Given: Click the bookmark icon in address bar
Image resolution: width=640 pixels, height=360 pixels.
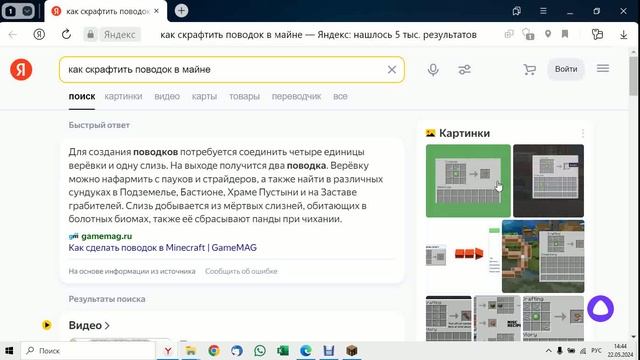Looking at the screenshot, I should 565,34.
